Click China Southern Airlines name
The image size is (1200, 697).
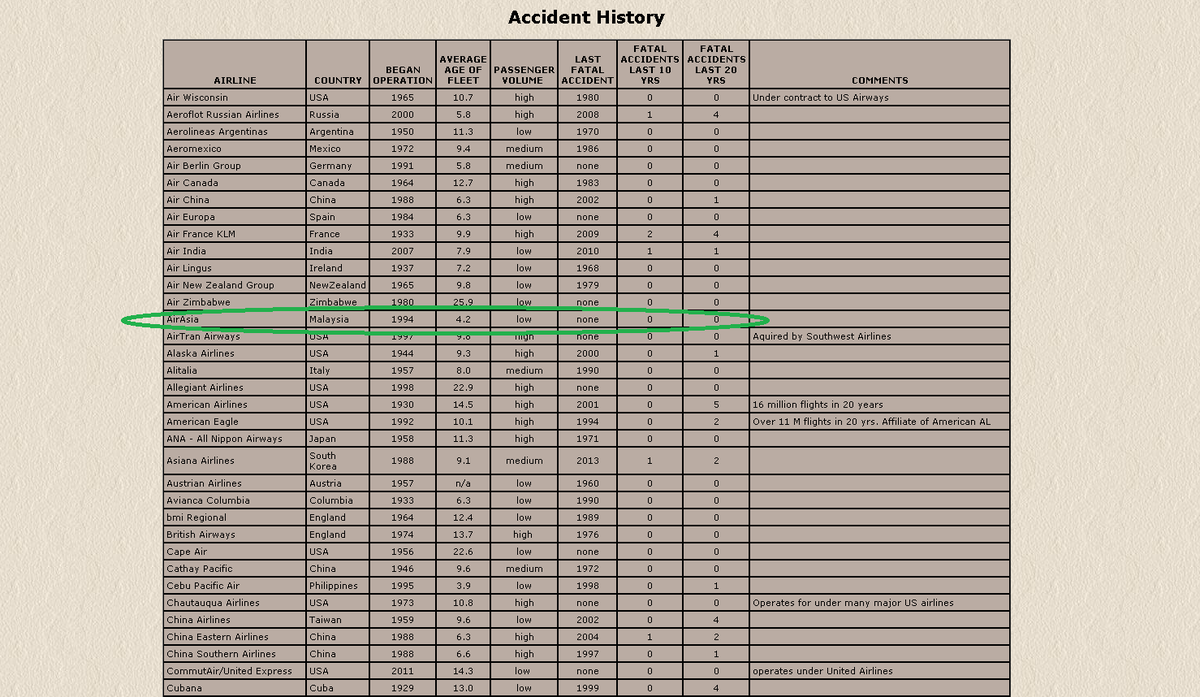pyautogui.click(x=221, y=653)
